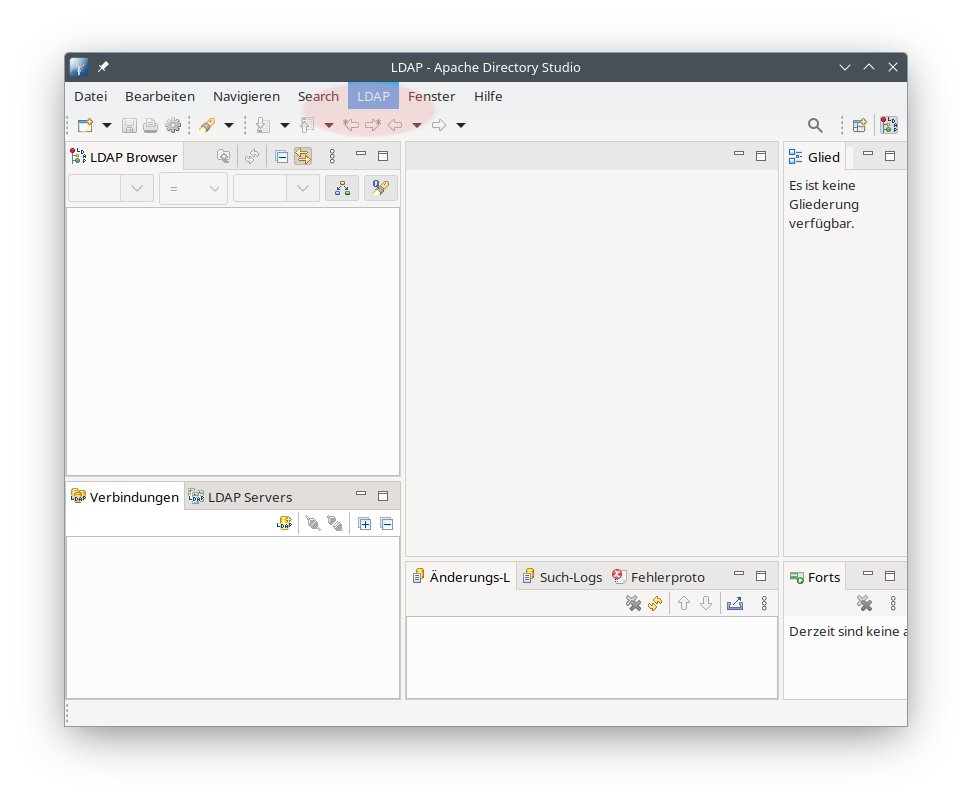Click the search magnifier in main toolbar
972x803 pixels.
pyautogui.click(x=815, y=125)
